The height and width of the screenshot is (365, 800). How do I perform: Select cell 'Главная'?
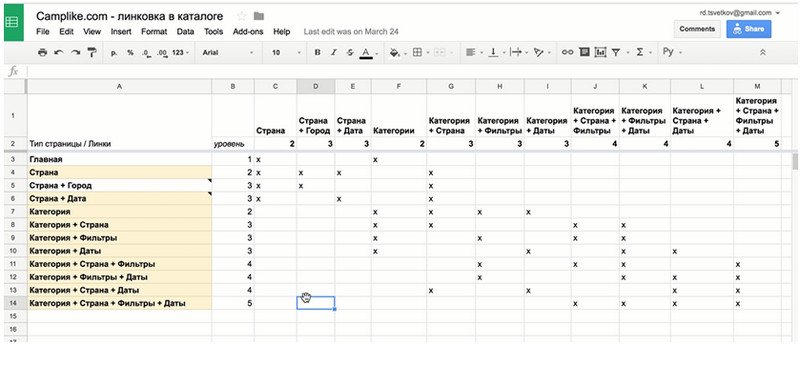point(119,160)
